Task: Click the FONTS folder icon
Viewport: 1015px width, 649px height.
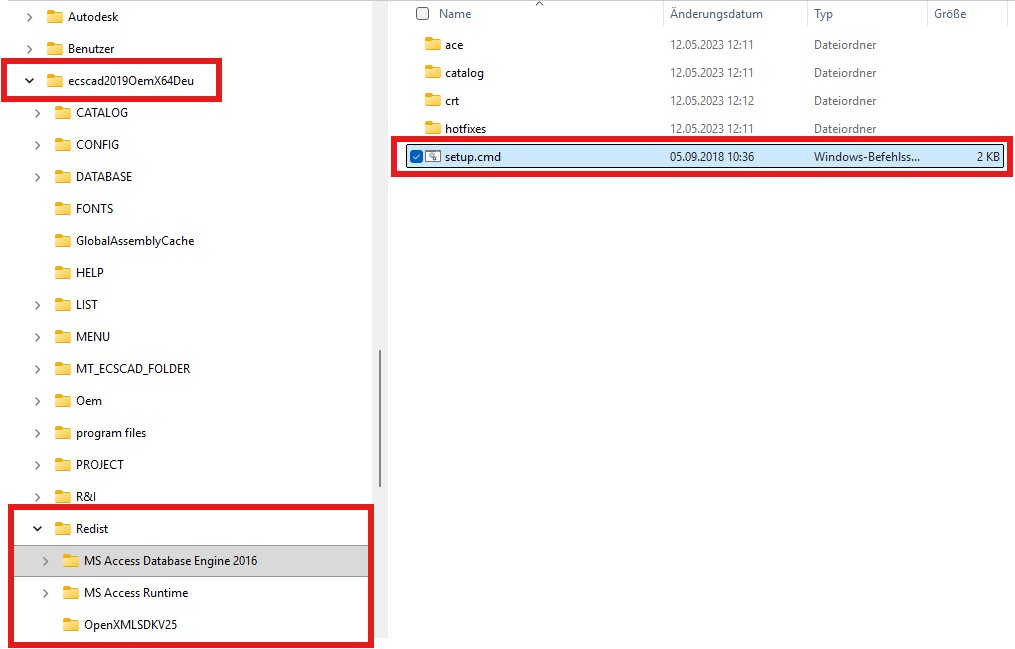Action: 63,208
